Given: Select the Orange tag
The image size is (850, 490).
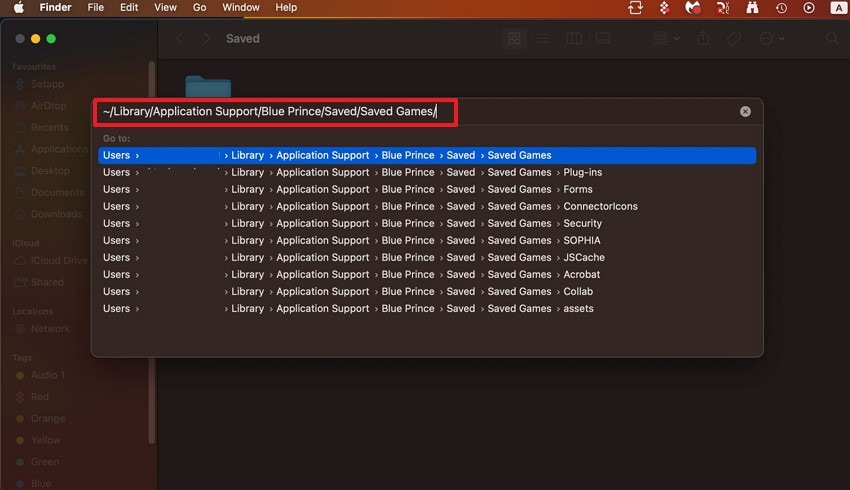Looking at the screenshot, I should [48, 418].
